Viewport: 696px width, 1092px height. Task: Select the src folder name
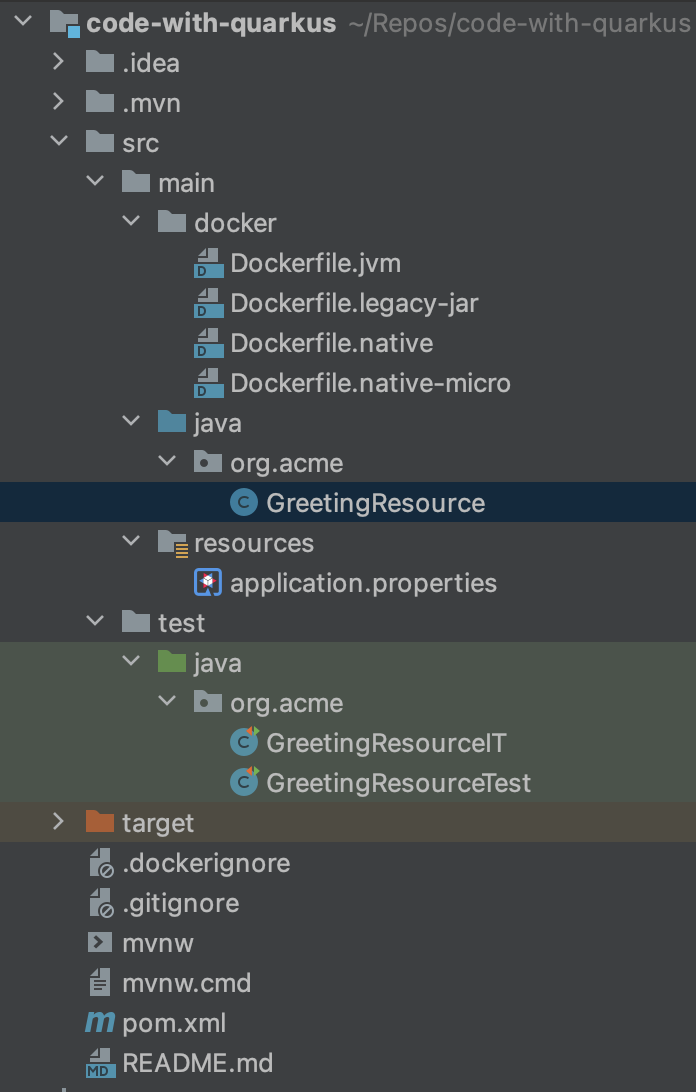(141, 143)
